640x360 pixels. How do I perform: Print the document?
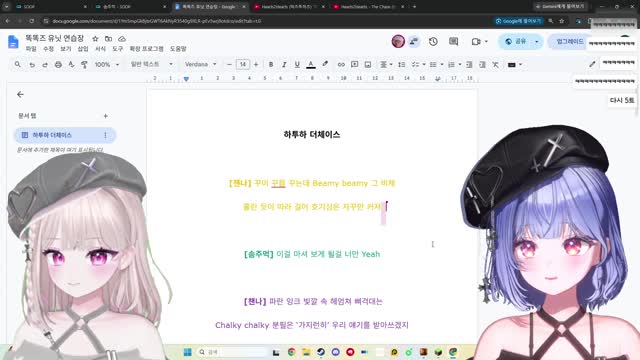point(58,64)
